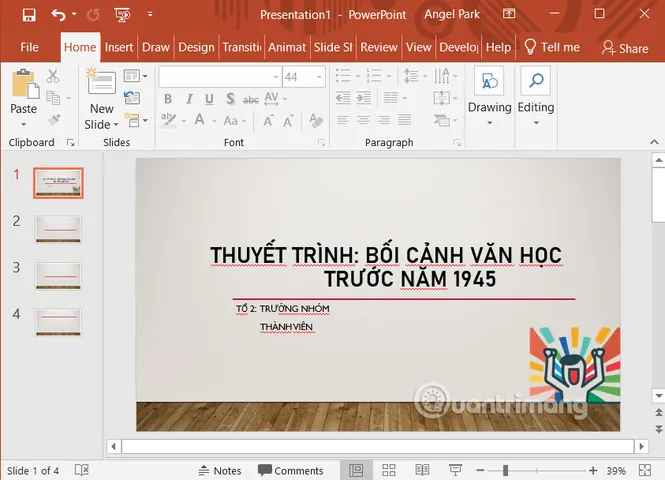665x480 pixels.
Task: Open the Editing group button
Action: point(536,96)
